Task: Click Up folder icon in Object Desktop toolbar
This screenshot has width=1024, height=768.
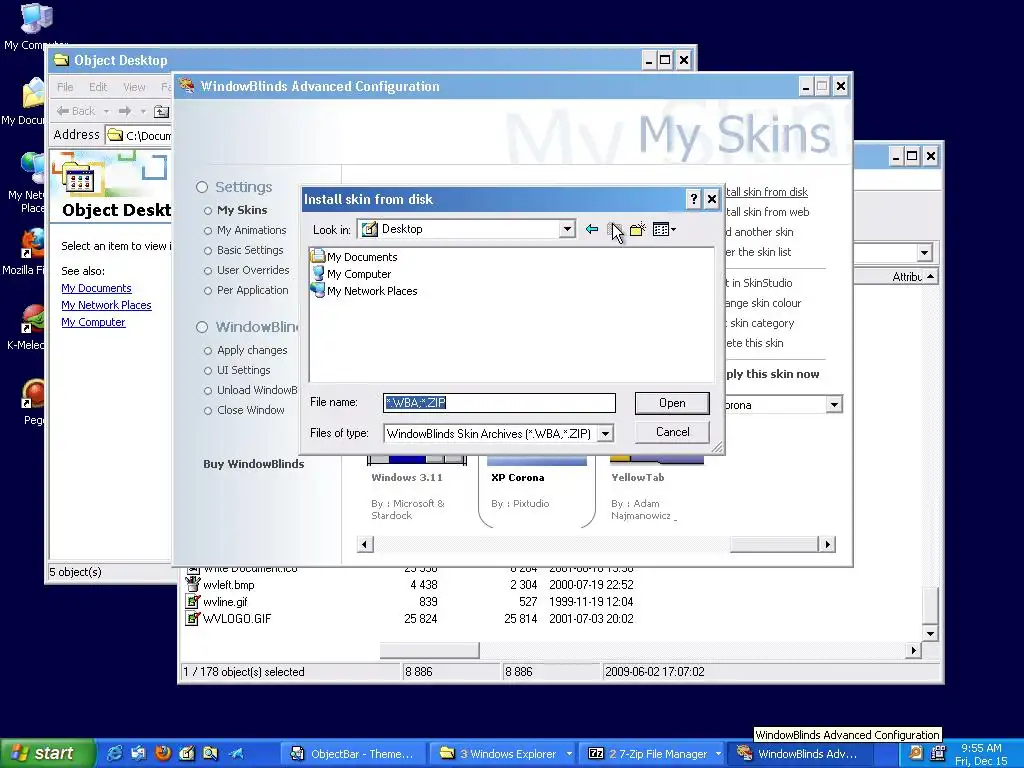Action: (x=161, y=112)
